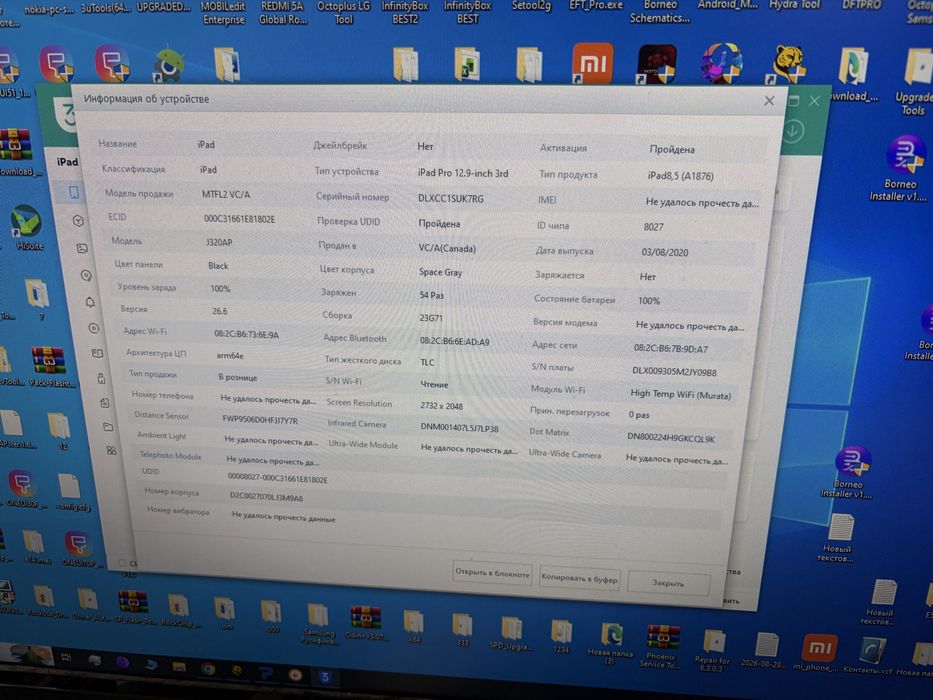Close the Информация об устройстве dialog

(x=769, y=101)
